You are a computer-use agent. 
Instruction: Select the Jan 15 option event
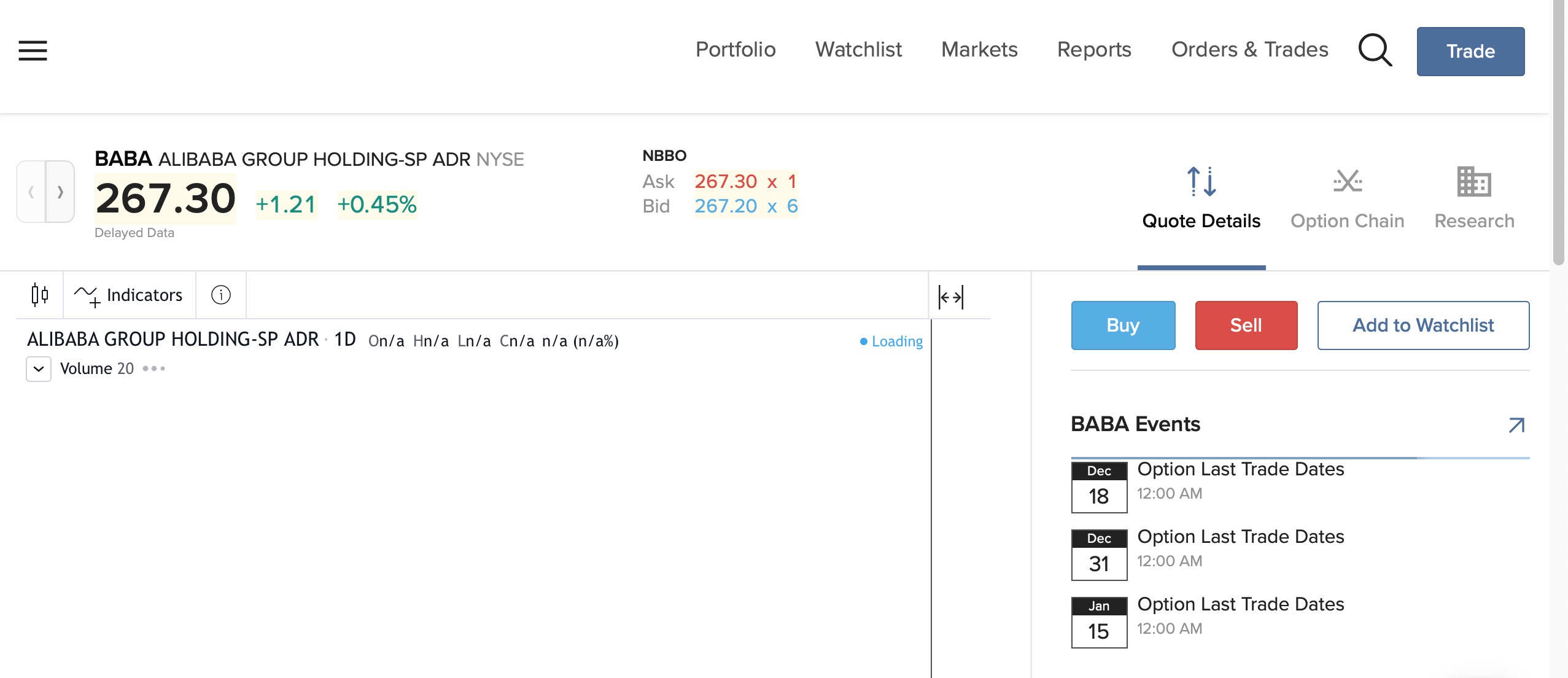point(1300,621)
